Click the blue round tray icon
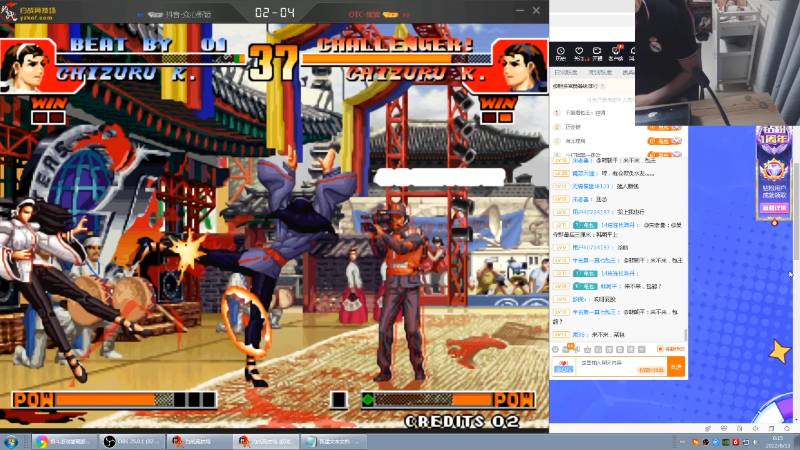800x450 pixels. pos(715,442)
